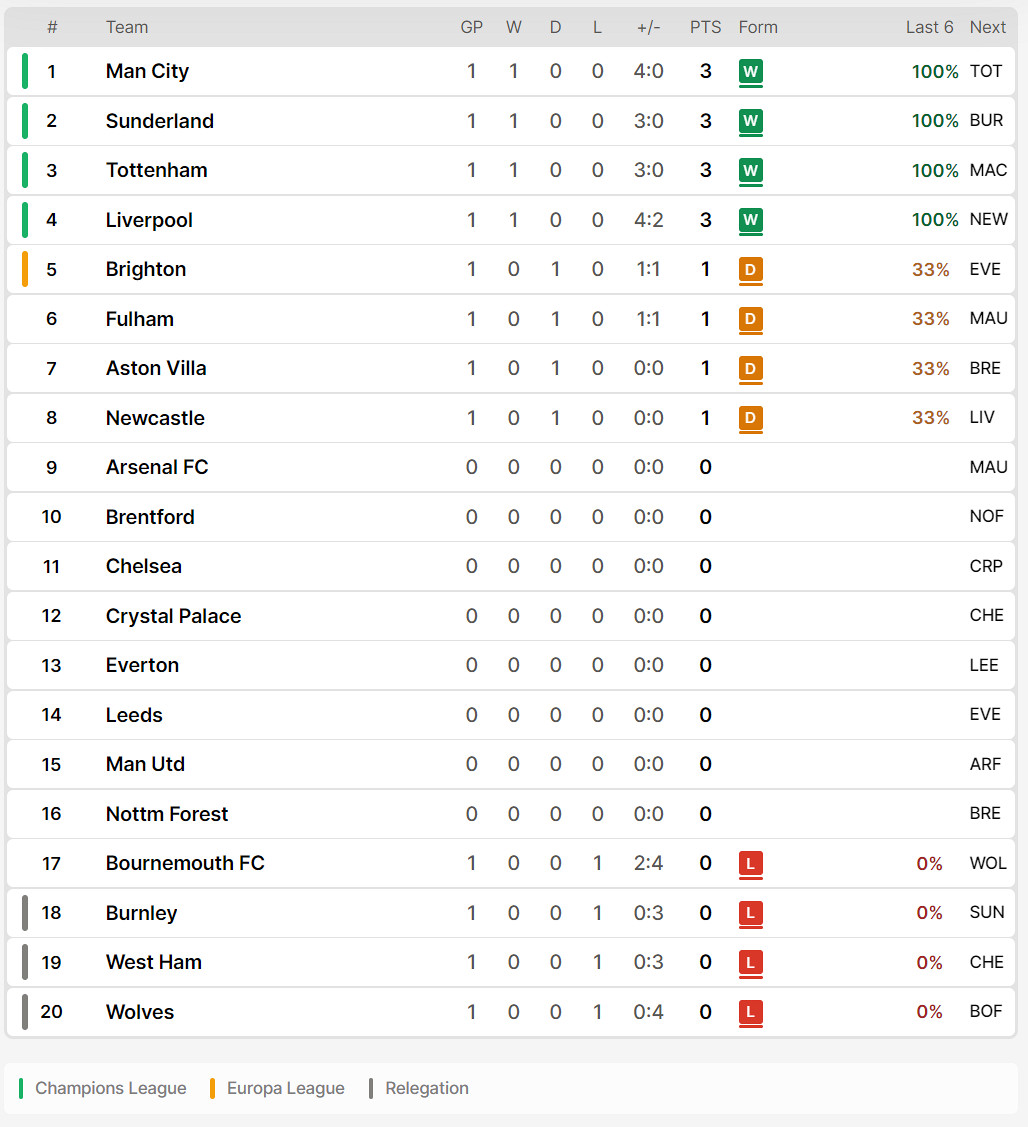Image resolution: width=1028 pixels, height=1127 pixels.
Task: Open the Crystal Palace team page
Action: pos(173,616)
